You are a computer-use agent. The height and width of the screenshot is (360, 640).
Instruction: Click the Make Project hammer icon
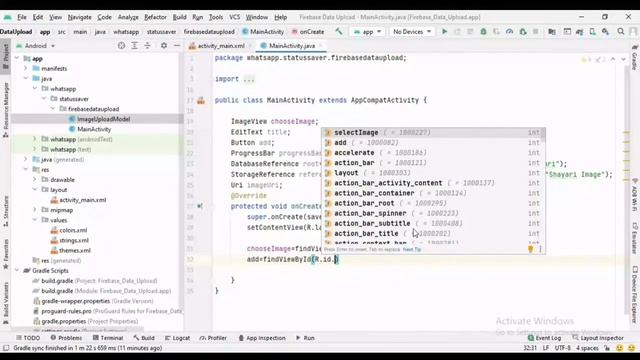coord(339,31)
